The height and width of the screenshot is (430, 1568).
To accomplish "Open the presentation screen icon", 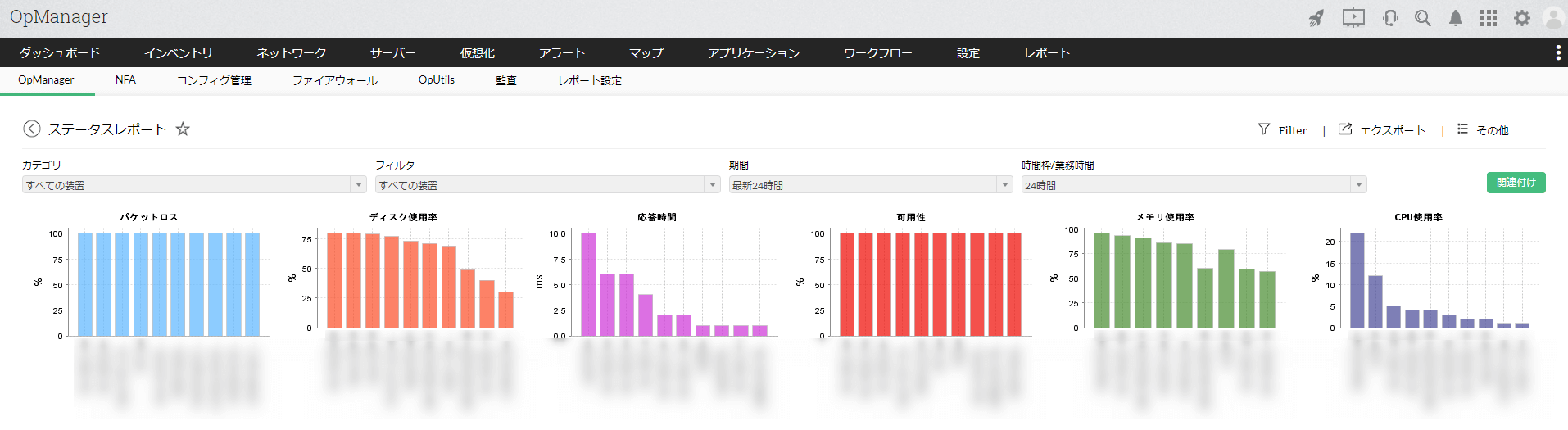I will 1353,18.
